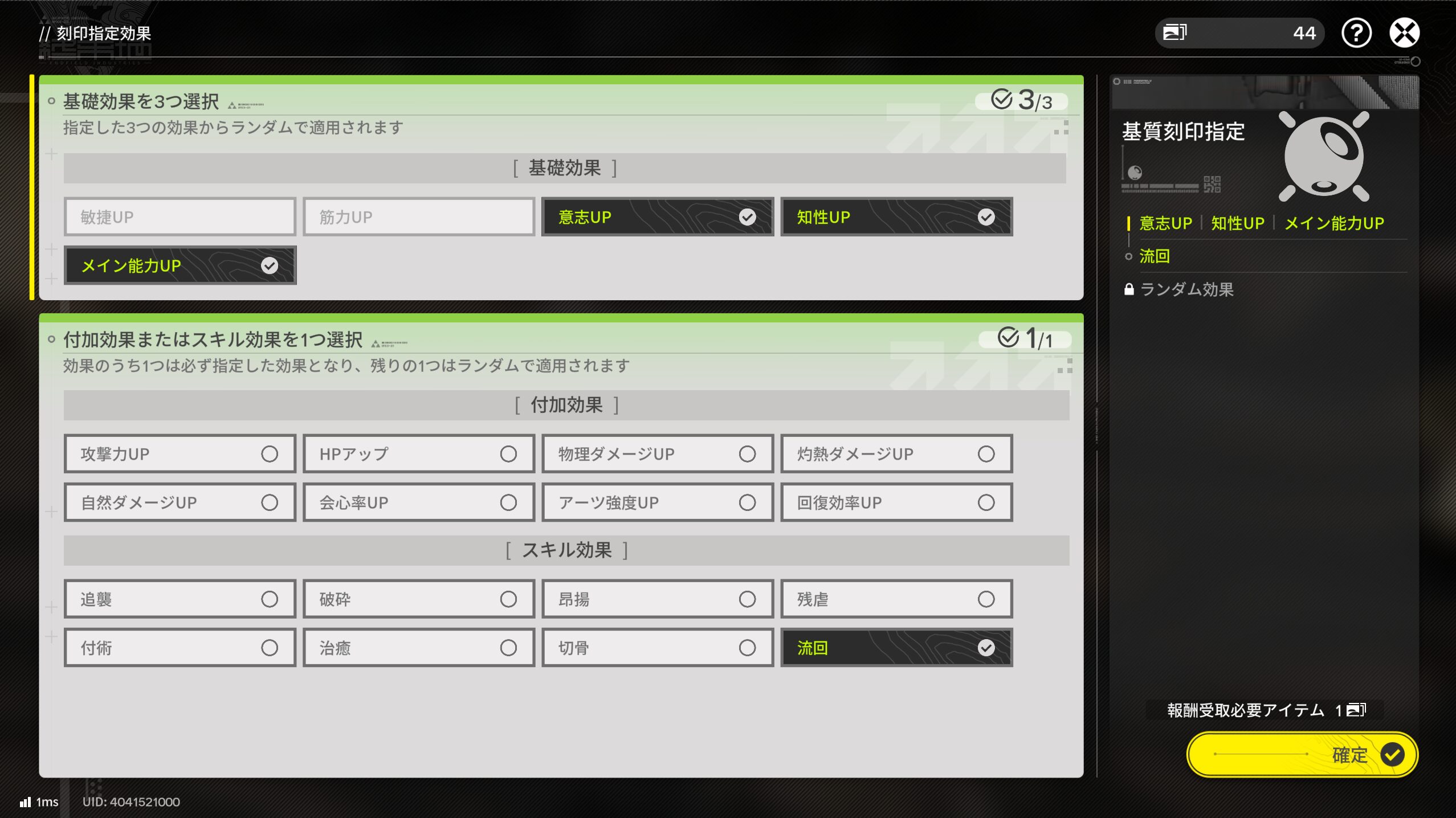Click the 基礎効果を3つ選択 section header

click(141, 102)
